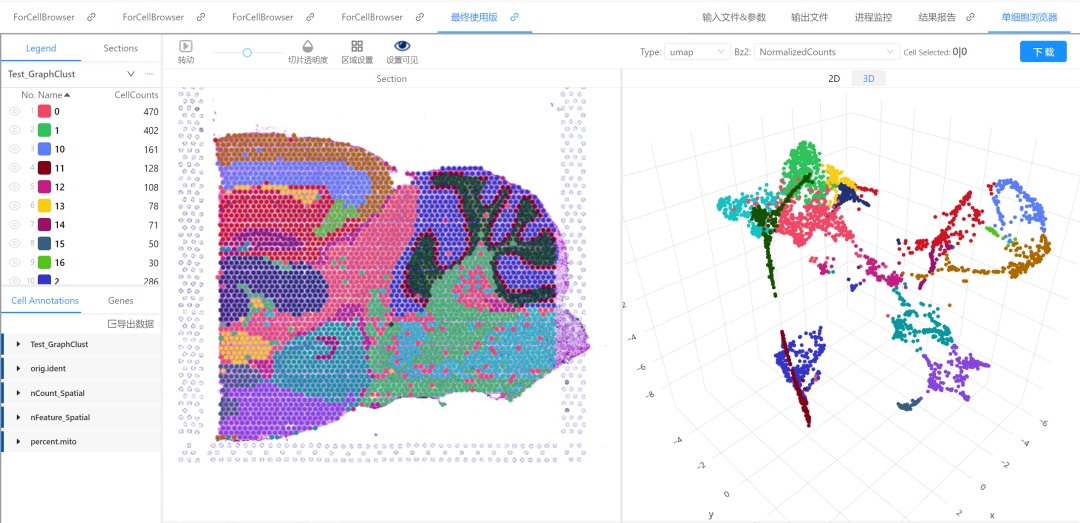Hide cluster 11 using its eye icon

pyautogui.click(x=15, y=168)
